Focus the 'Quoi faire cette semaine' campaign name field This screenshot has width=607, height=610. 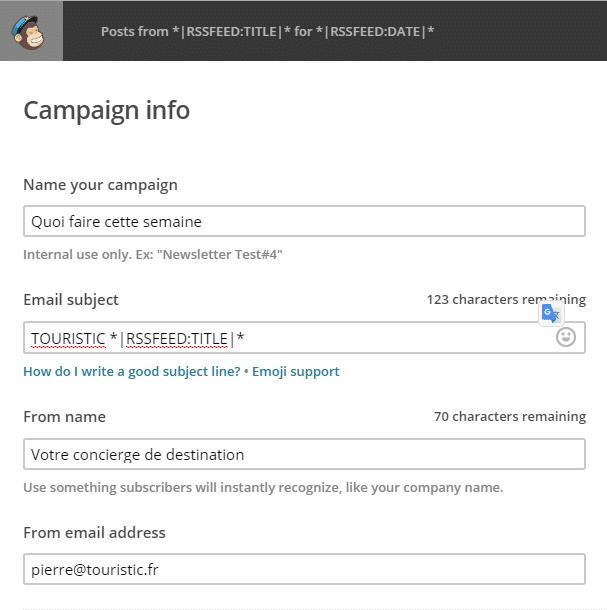click(304, 221)
